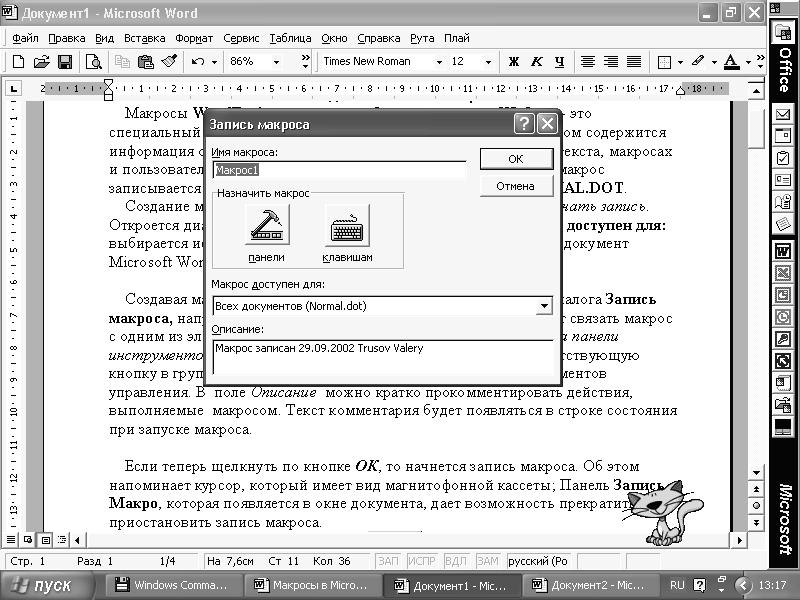
Task: Open the Zoom 86% dropdown
Action: tap(277, 62)
